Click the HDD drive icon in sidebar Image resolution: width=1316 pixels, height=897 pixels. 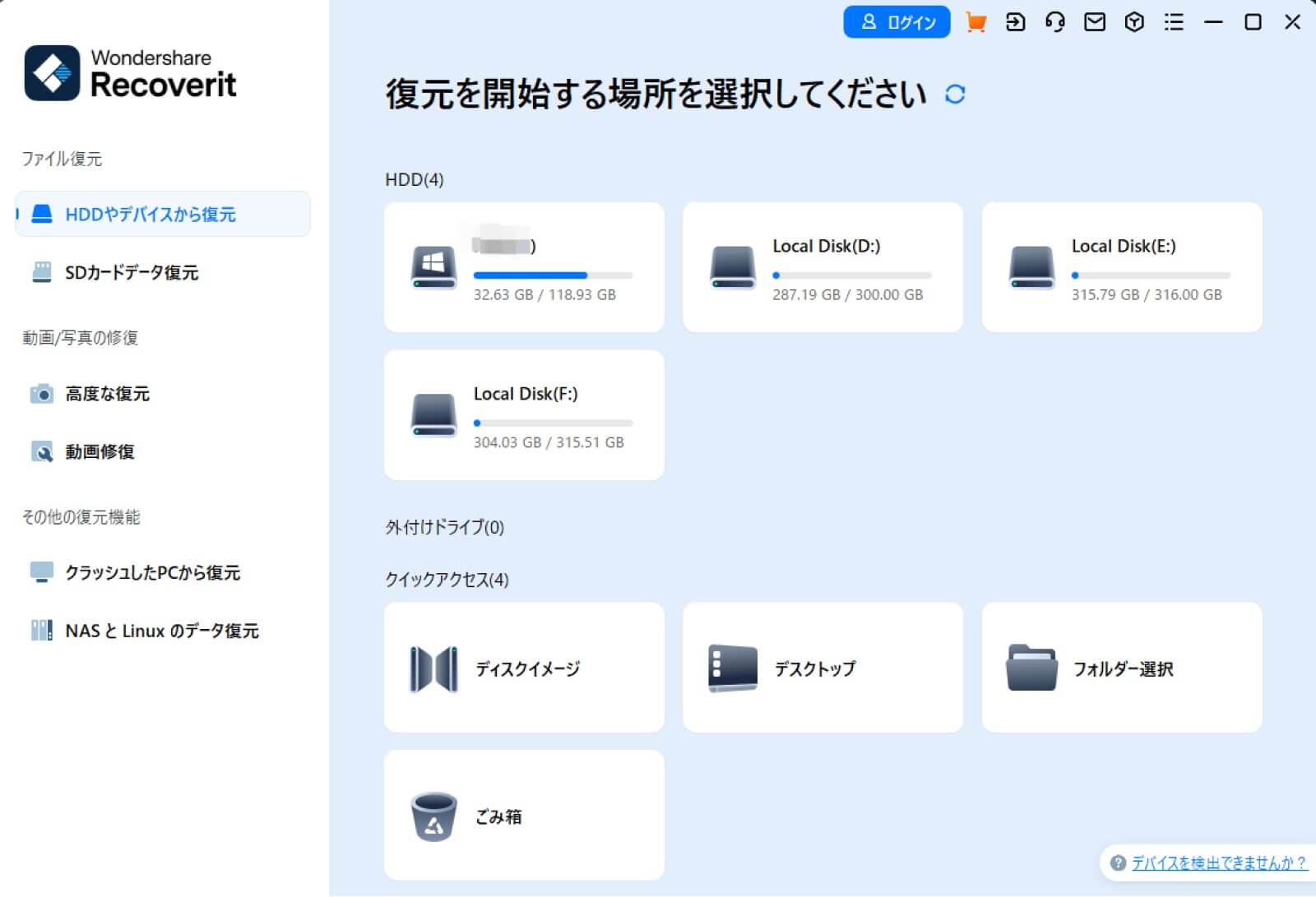[x=42, y=215]
